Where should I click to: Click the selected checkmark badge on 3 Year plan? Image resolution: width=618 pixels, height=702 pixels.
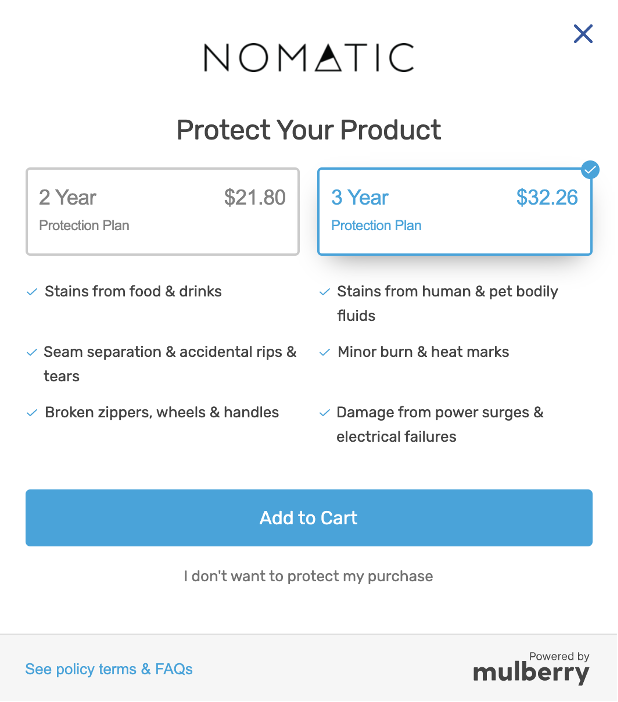590,170
